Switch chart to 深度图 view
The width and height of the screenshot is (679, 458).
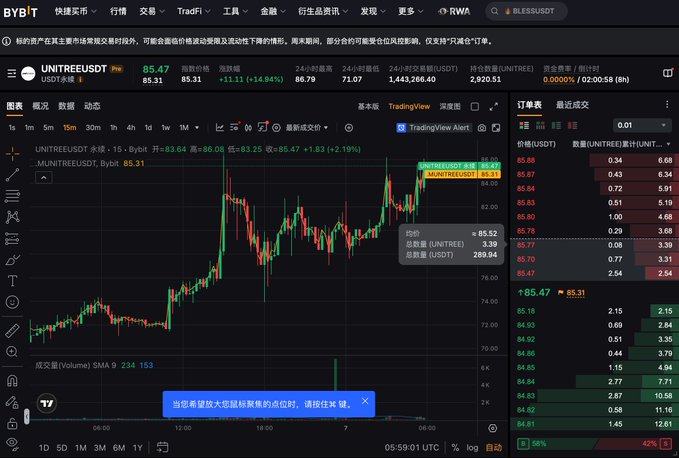pyautogui.click(x=450, y=106)
